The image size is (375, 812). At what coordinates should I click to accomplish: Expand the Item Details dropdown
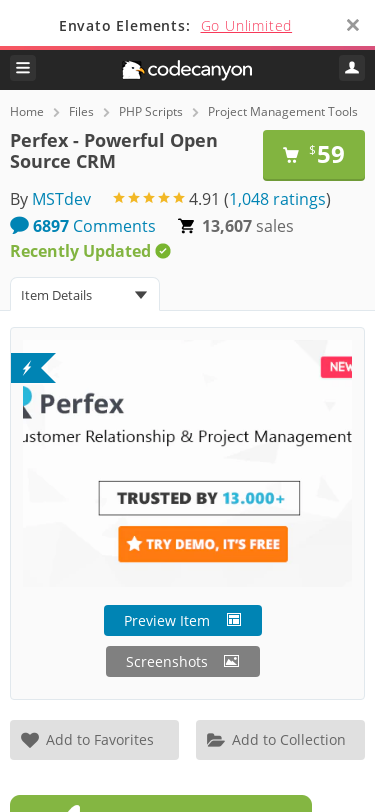(85, 295)
